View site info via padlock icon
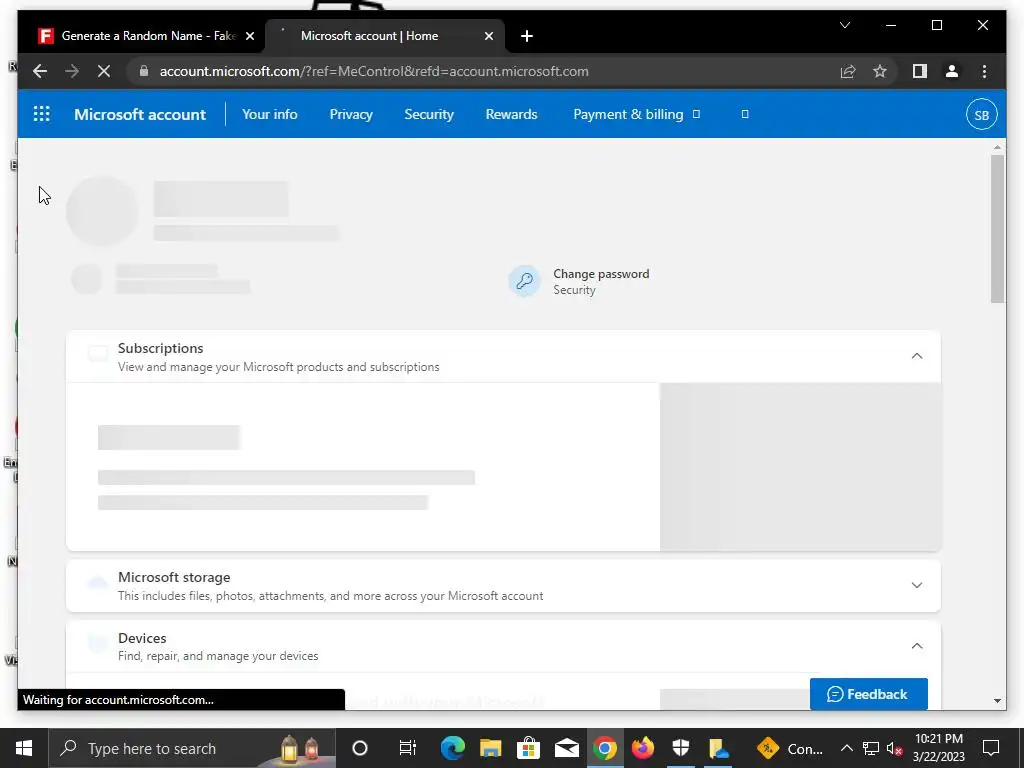The width and height of the screenshot is (1024, 768). click(144, 71)
